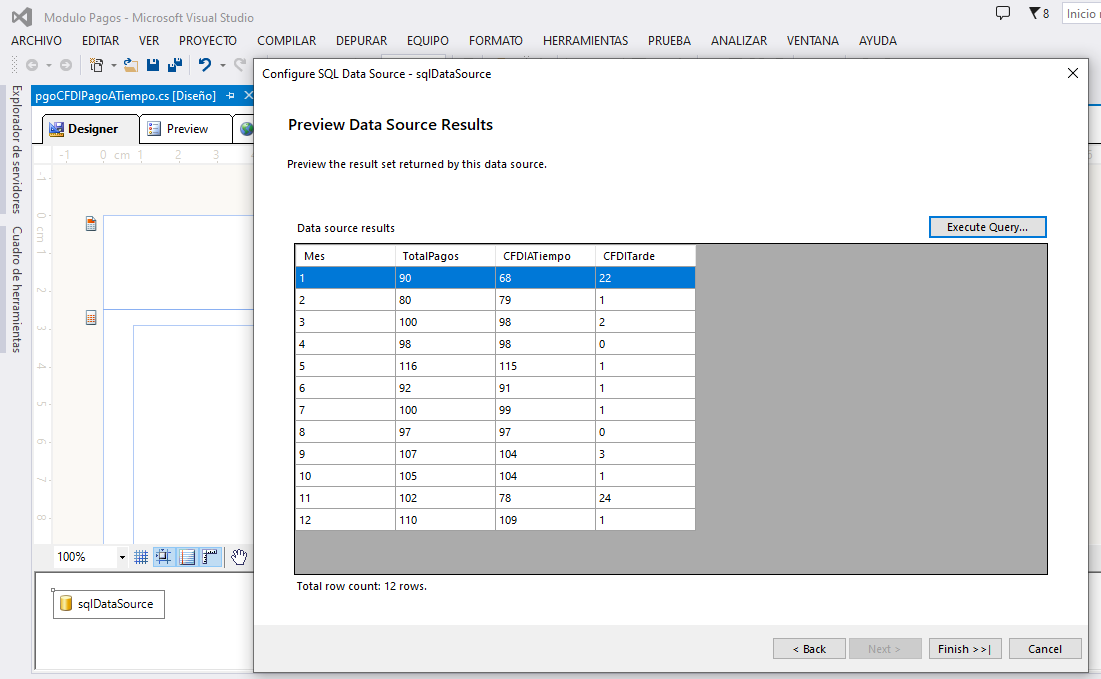This screenshot has width=1101, height=679.
Task: Open the 100% zoom dropdown
Action: (x=122, y=557)
